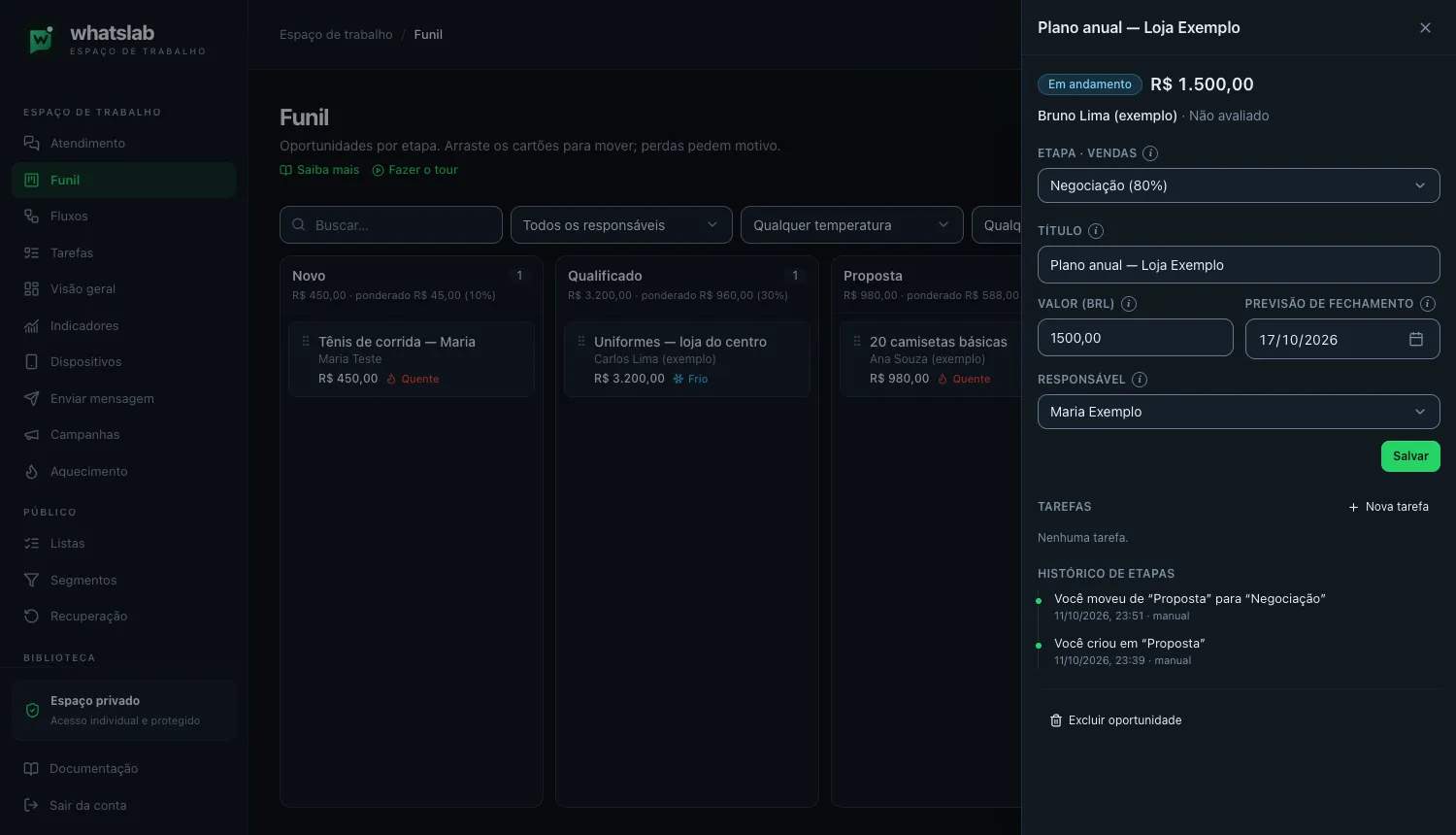Open Tênis de corrida — Maria card
This screenshot has width=1456, height=835.
tap(412, 359)
